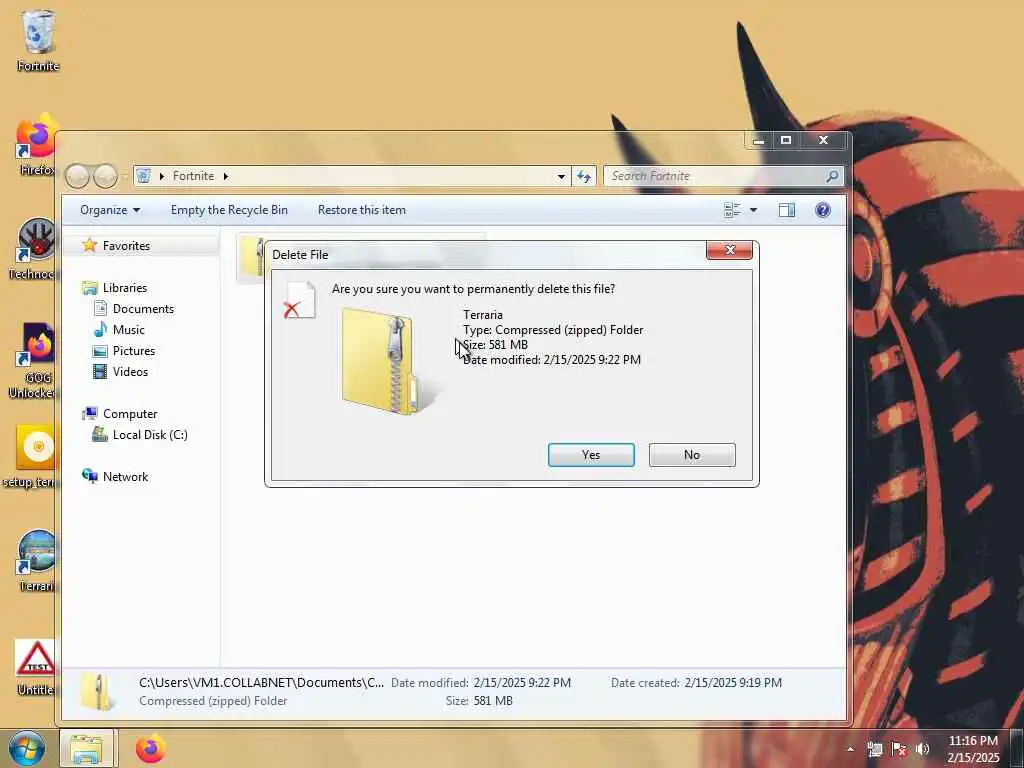Click the Explorer forward arrow button
The height and width of the screenshot is (768, 1024).
pos(104,176)
